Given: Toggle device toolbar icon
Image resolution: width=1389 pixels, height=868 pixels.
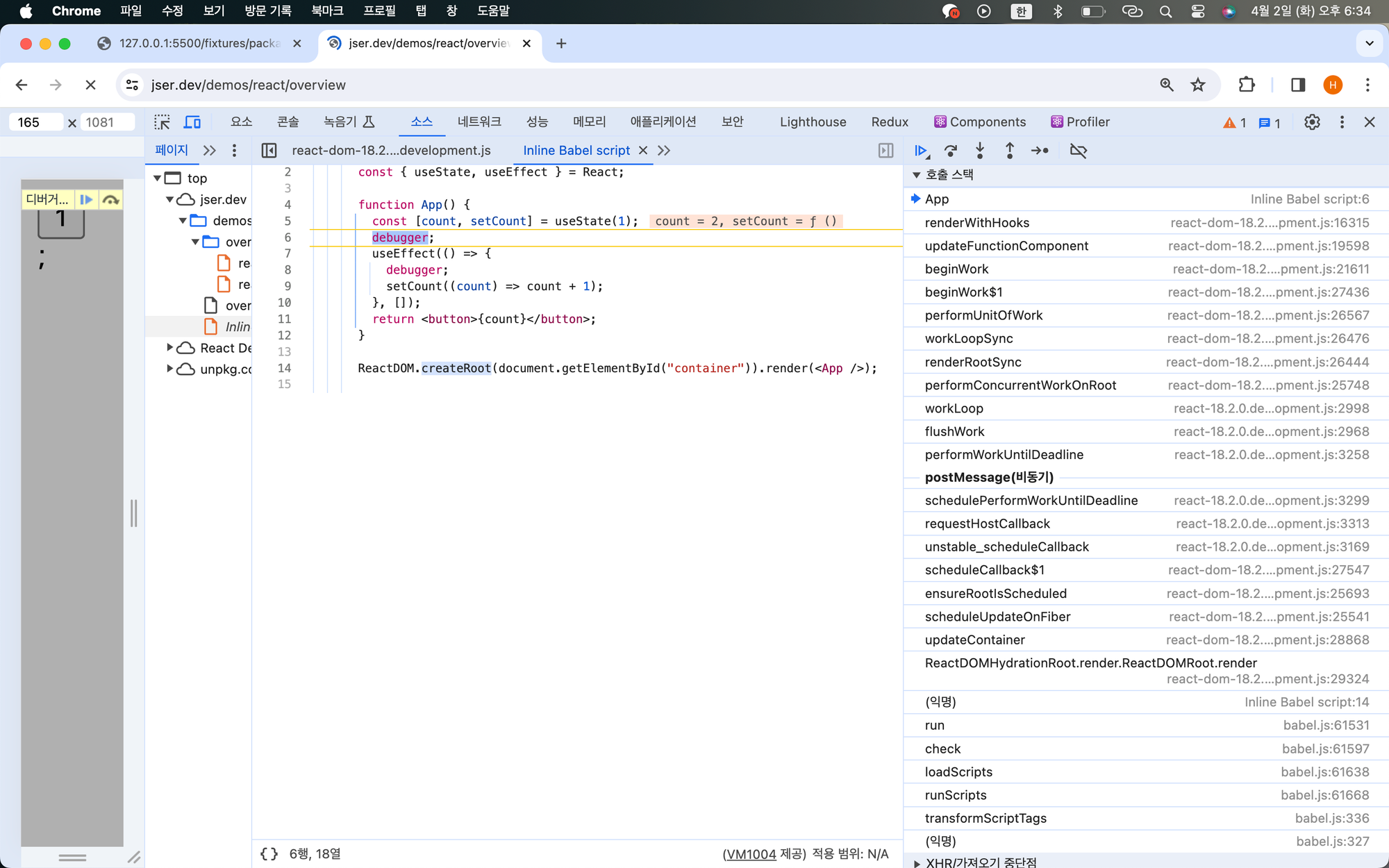Looking at the screenshot, I should point(192,122).
